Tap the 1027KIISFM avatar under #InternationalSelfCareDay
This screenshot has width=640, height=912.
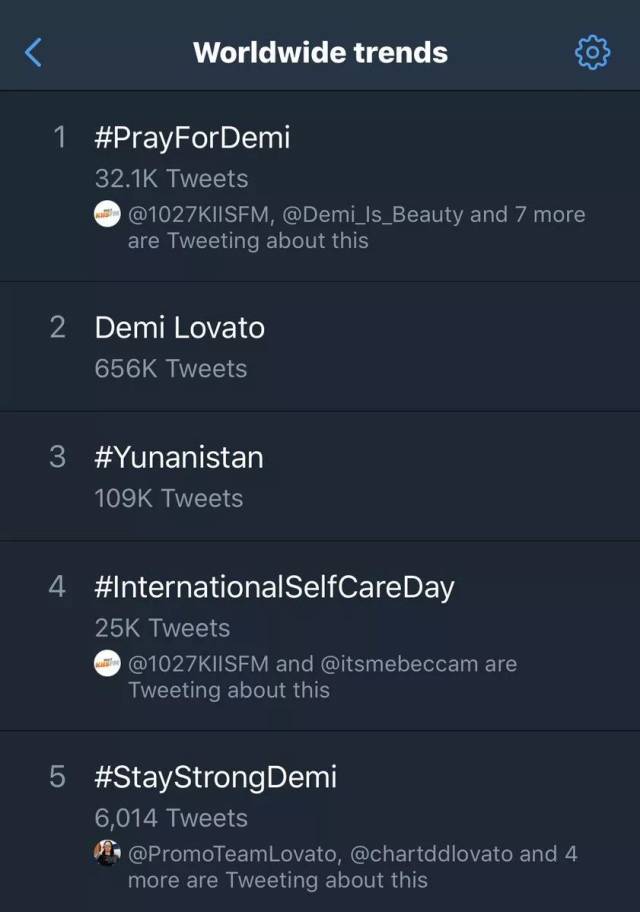(107, 663)
